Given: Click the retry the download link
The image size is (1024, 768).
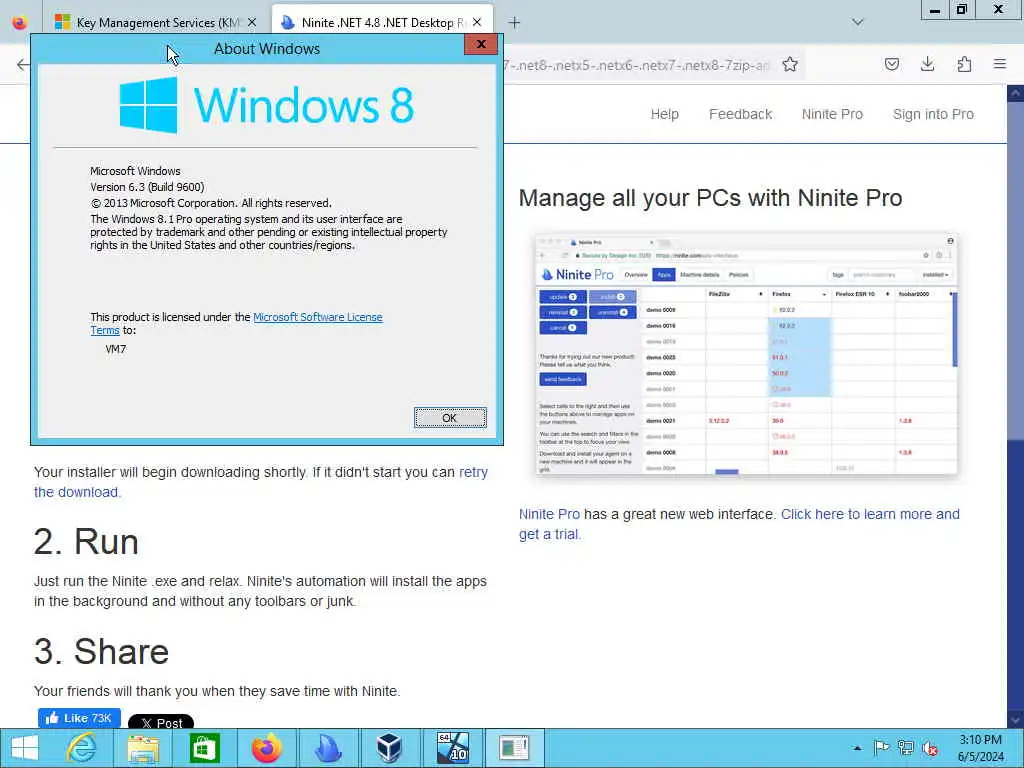Looking at the screenshot, I should (x=261, y=482).
